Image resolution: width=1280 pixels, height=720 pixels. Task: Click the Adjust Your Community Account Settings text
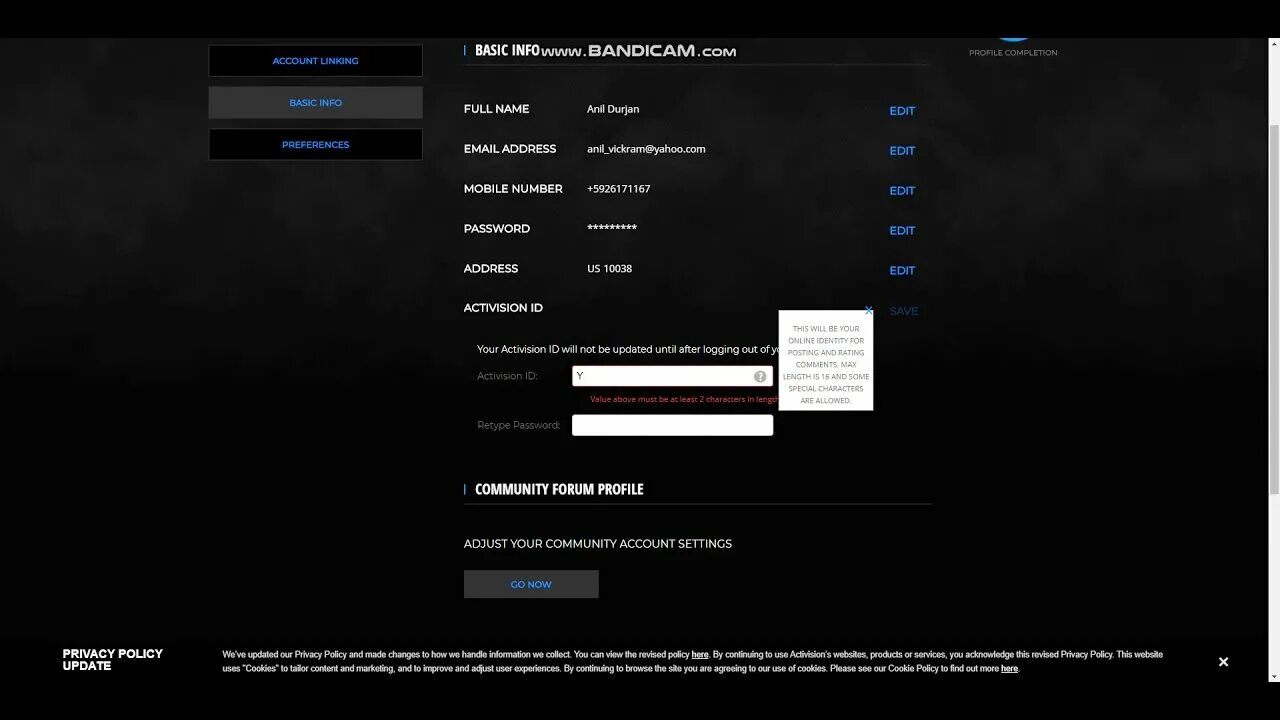pyautogui.click(x=598, y=544)
